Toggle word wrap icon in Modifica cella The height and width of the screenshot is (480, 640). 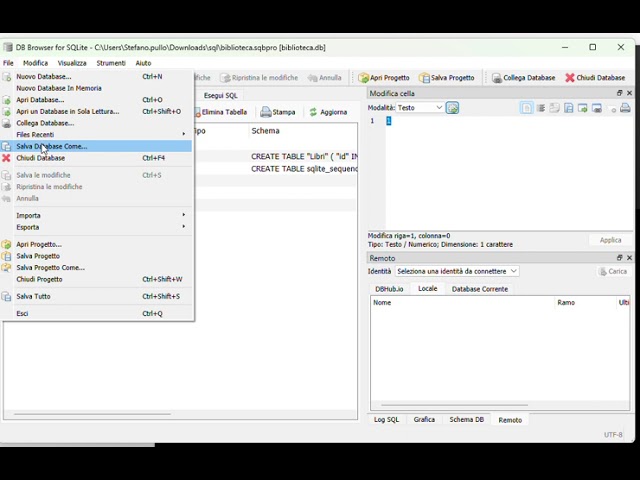(541, 108)
